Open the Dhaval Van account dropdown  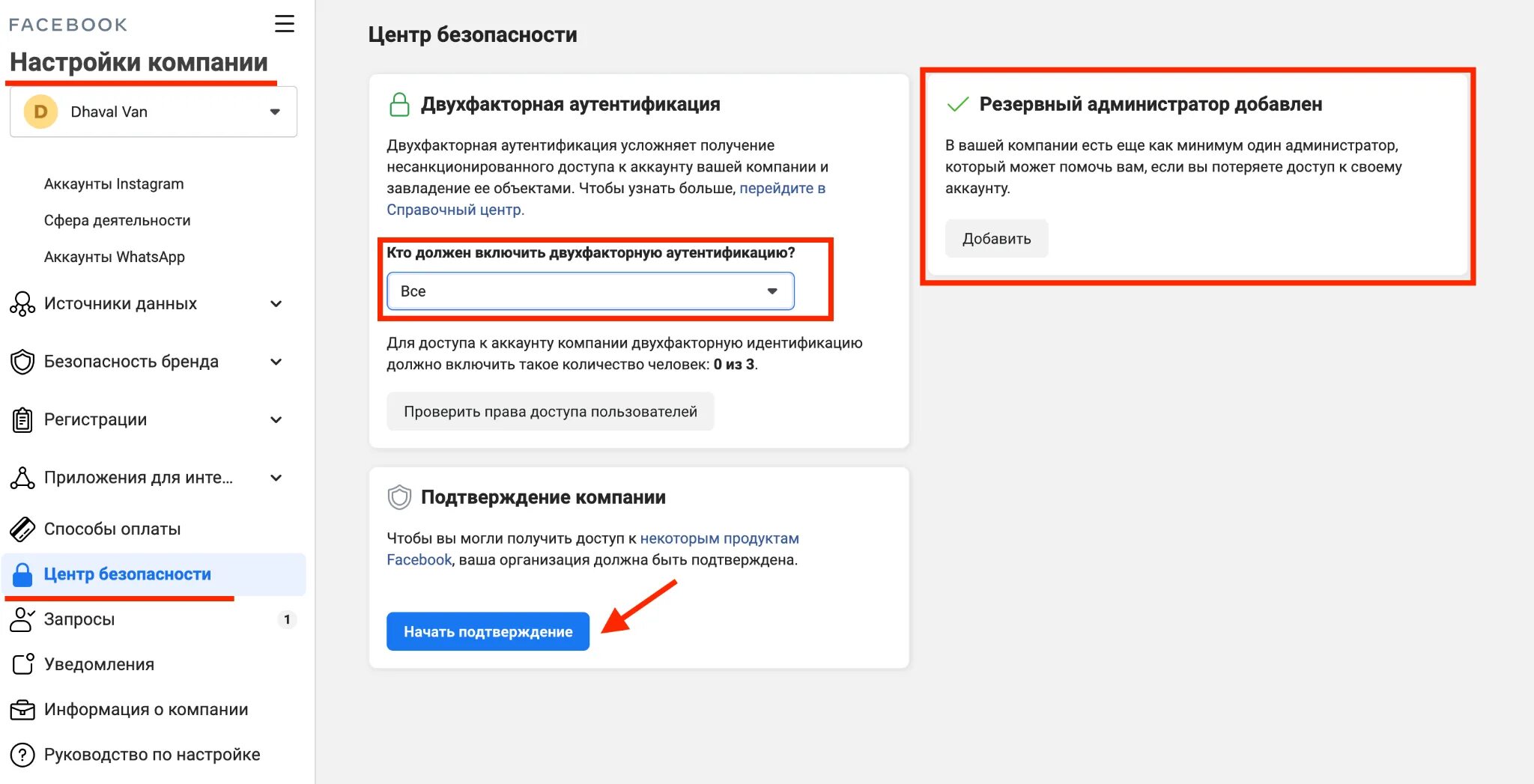coord(154,112)
